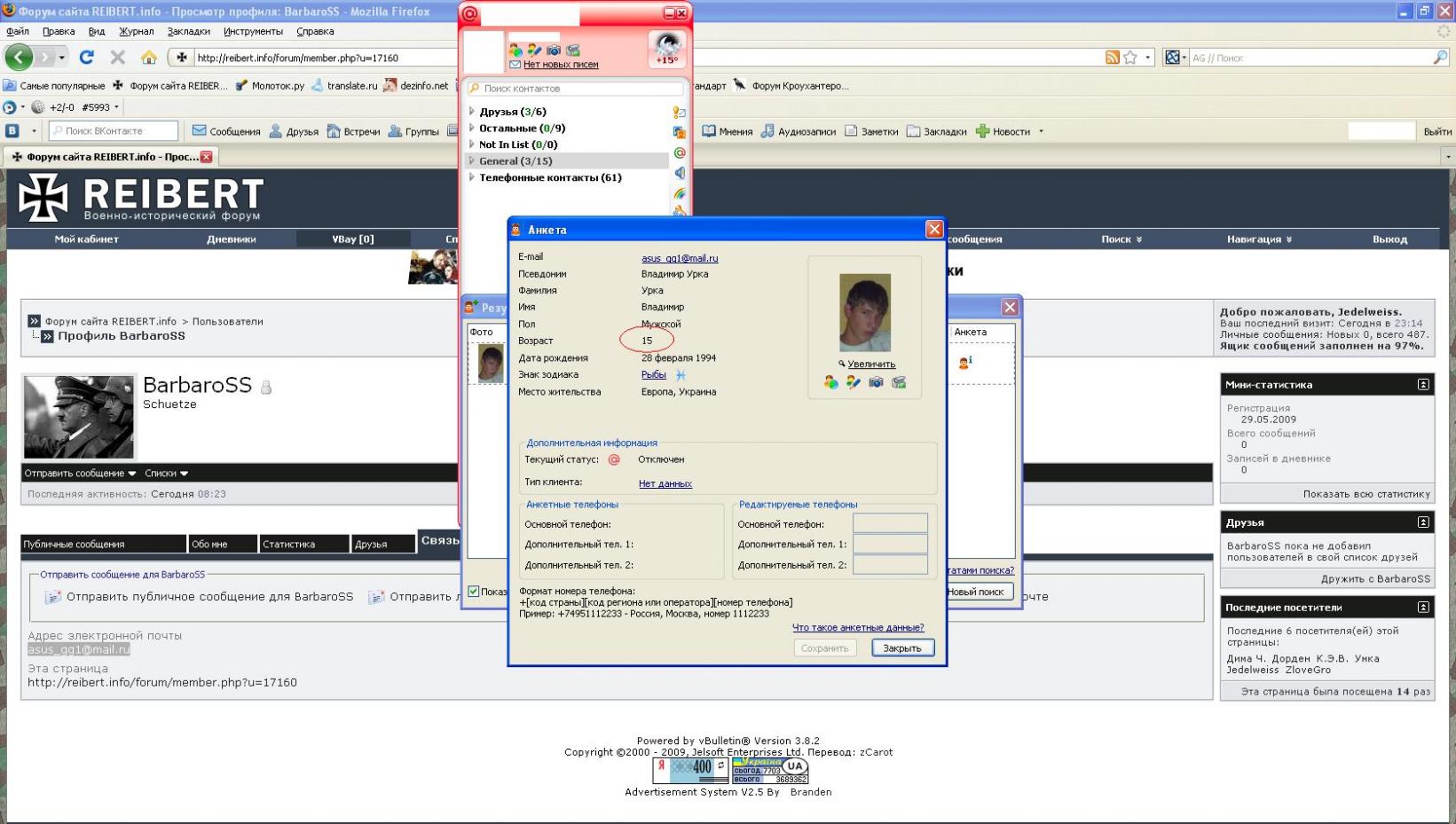Click the Закрыть button in Анкета
Image resolution: width=1456 pixels, height=824 pixels.
[901, 648]
